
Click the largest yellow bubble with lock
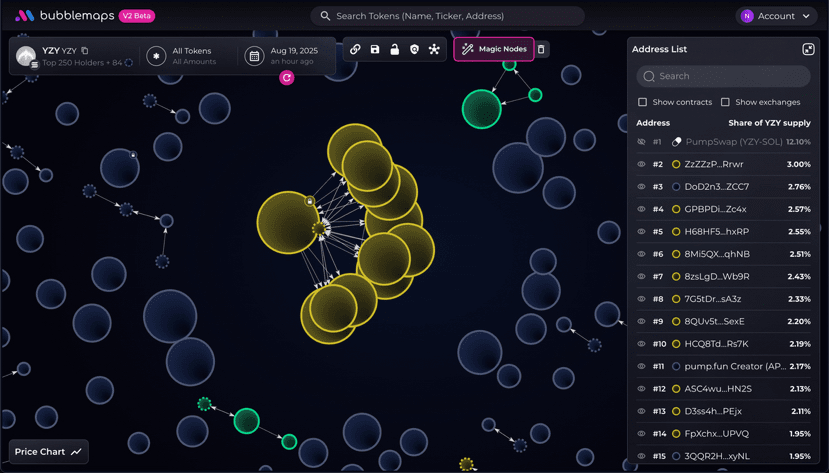point(288,222)
